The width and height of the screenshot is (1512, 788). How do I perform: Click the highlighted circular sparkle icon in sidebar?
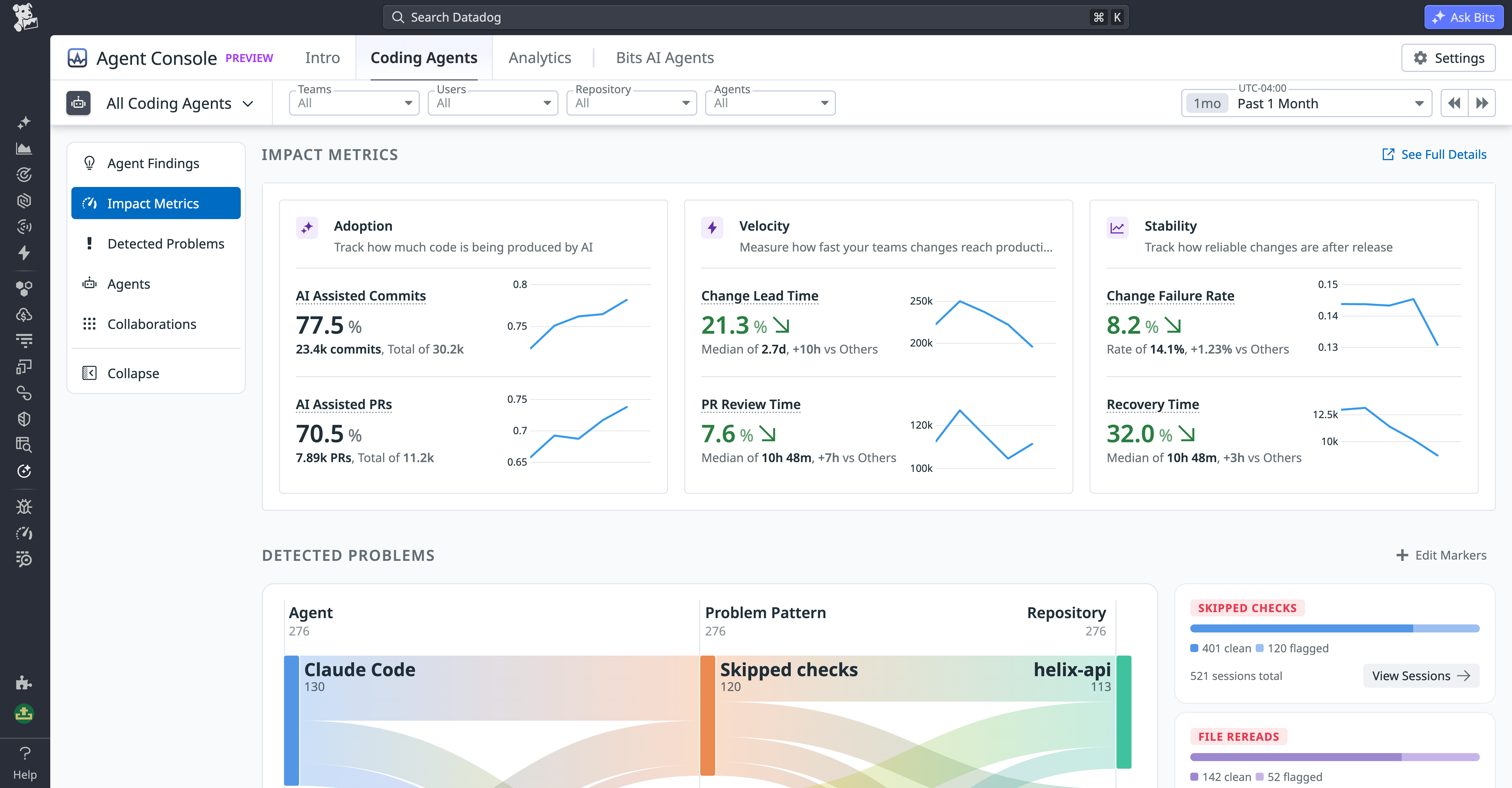click(x=24, y=471)
